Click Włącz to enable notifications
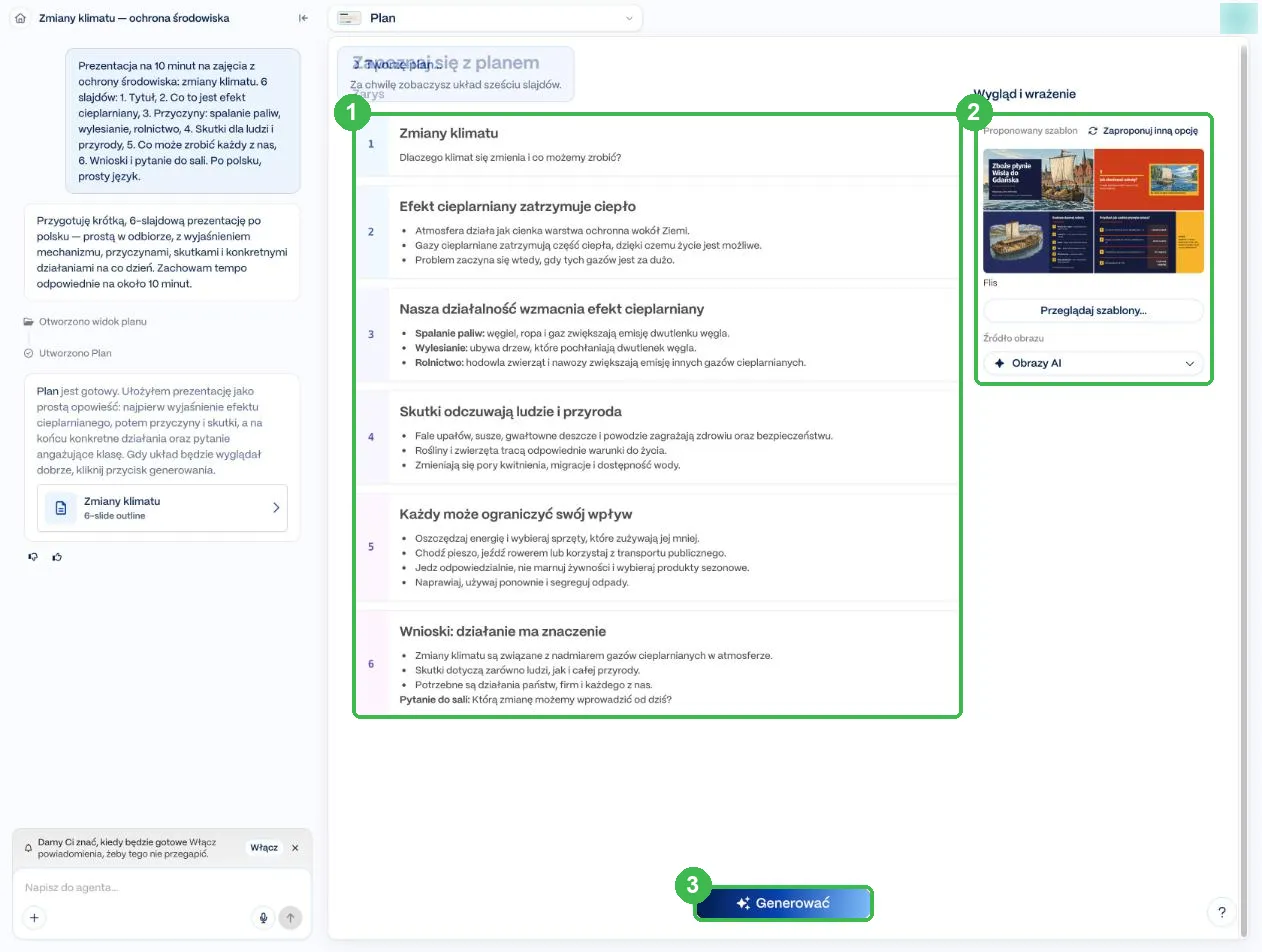This screenshot has height=952, width=1262. click(x=264, y=847)
